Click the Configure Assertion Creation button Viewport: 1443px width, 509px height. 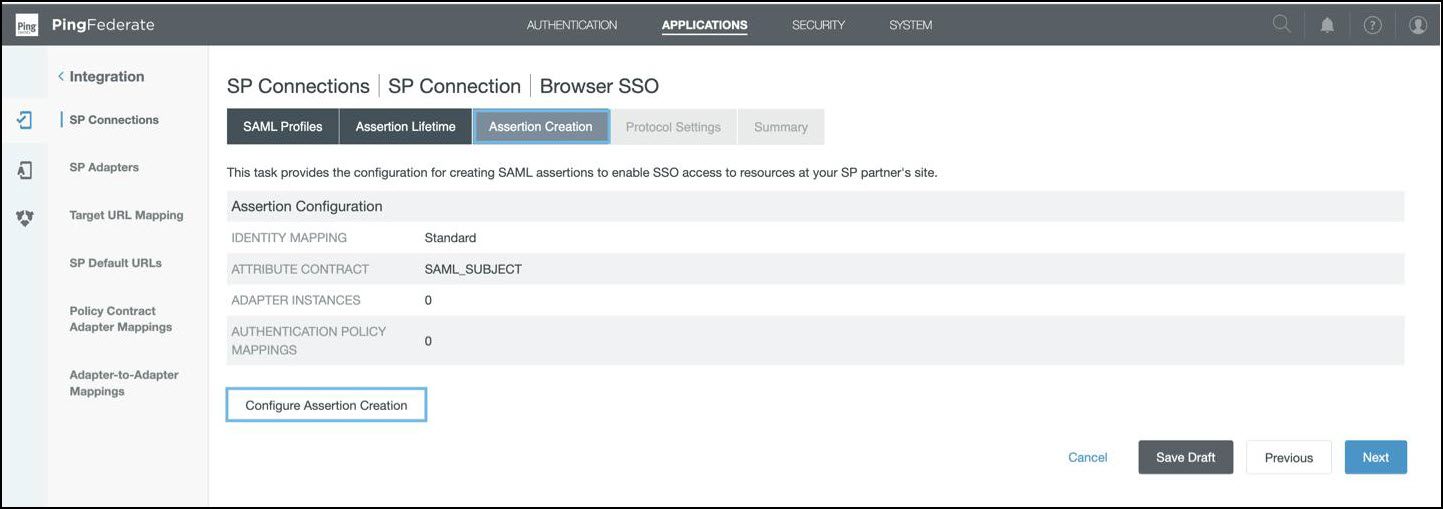tap(326, 405)
